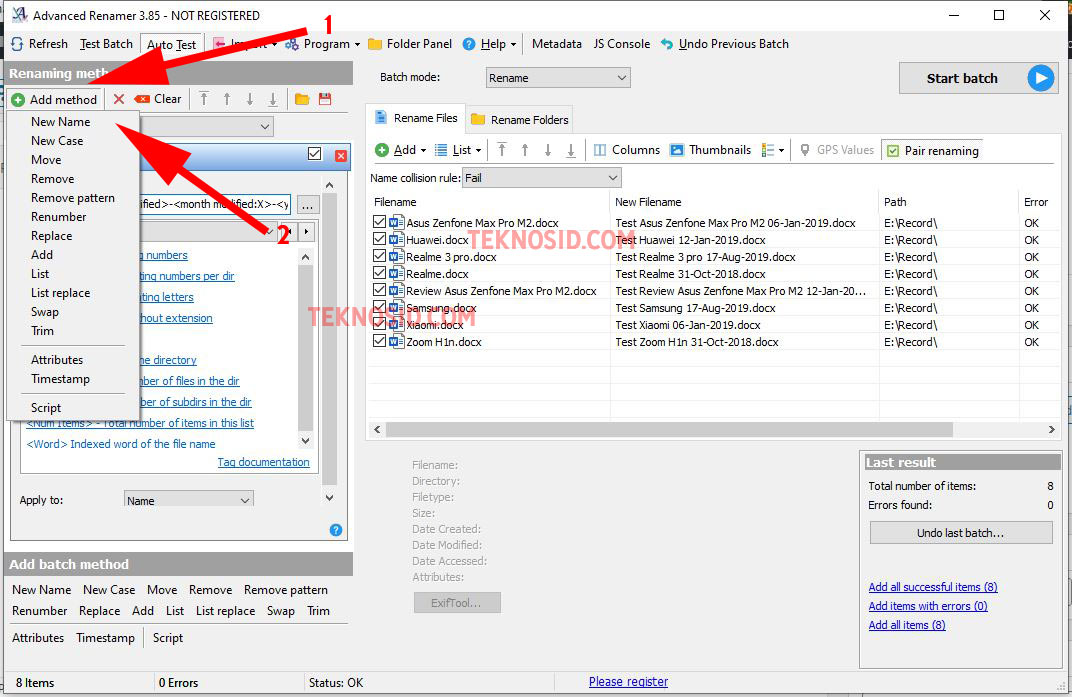Click the file list horizontal scrollbar

click(669, 430)
